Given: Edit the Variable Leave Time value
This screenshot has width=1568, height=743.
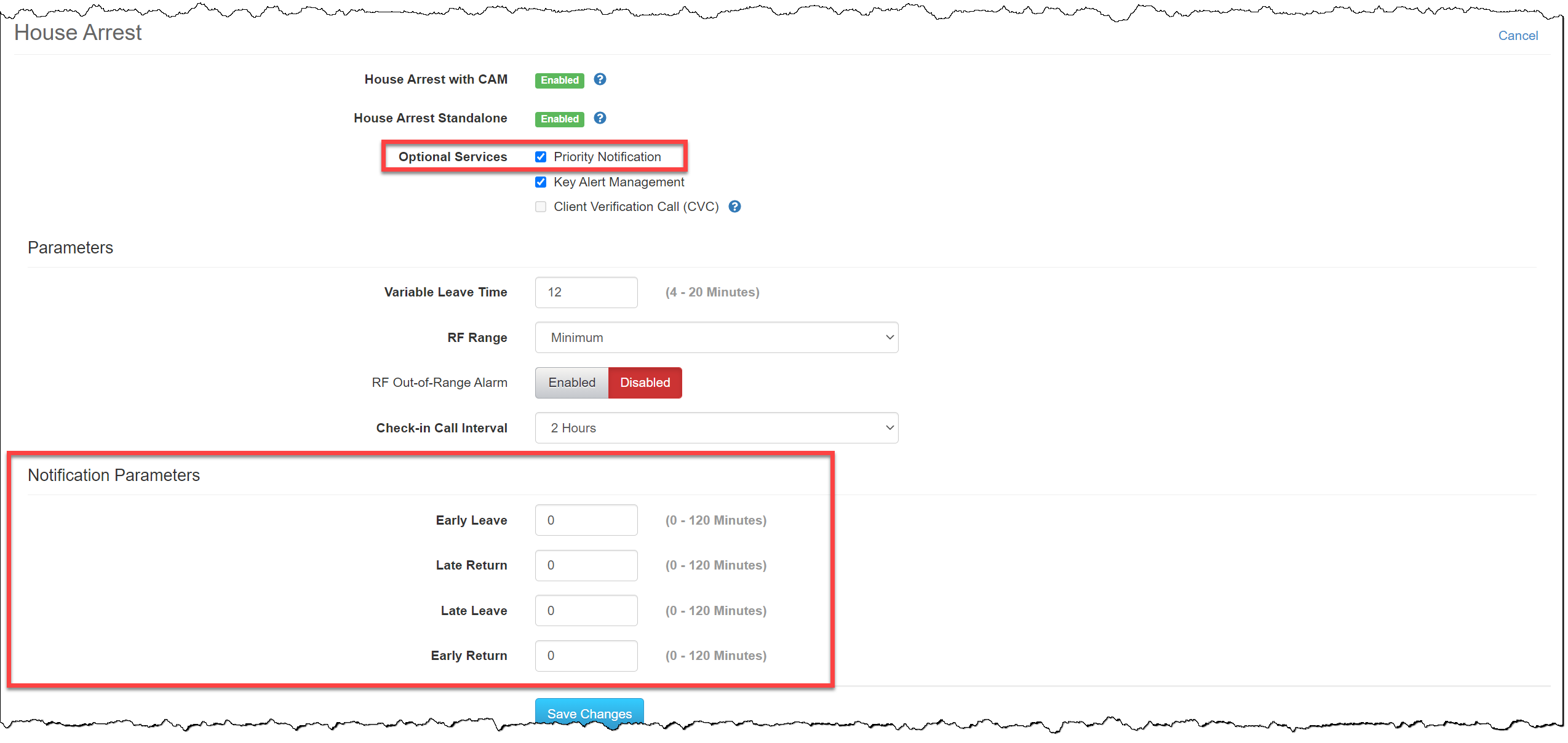Looking at the screenshot, I should 585,292.
